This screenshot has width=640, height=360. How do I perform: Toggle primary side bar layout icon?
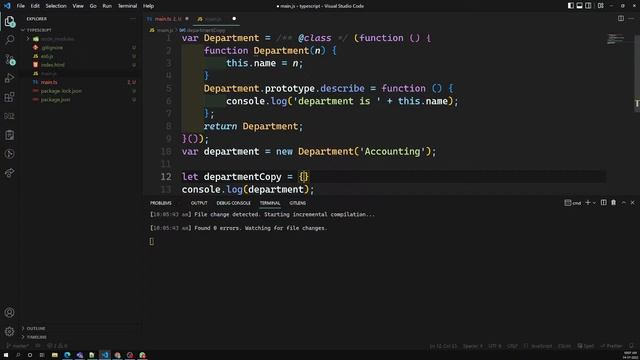[x=571, y=6]
